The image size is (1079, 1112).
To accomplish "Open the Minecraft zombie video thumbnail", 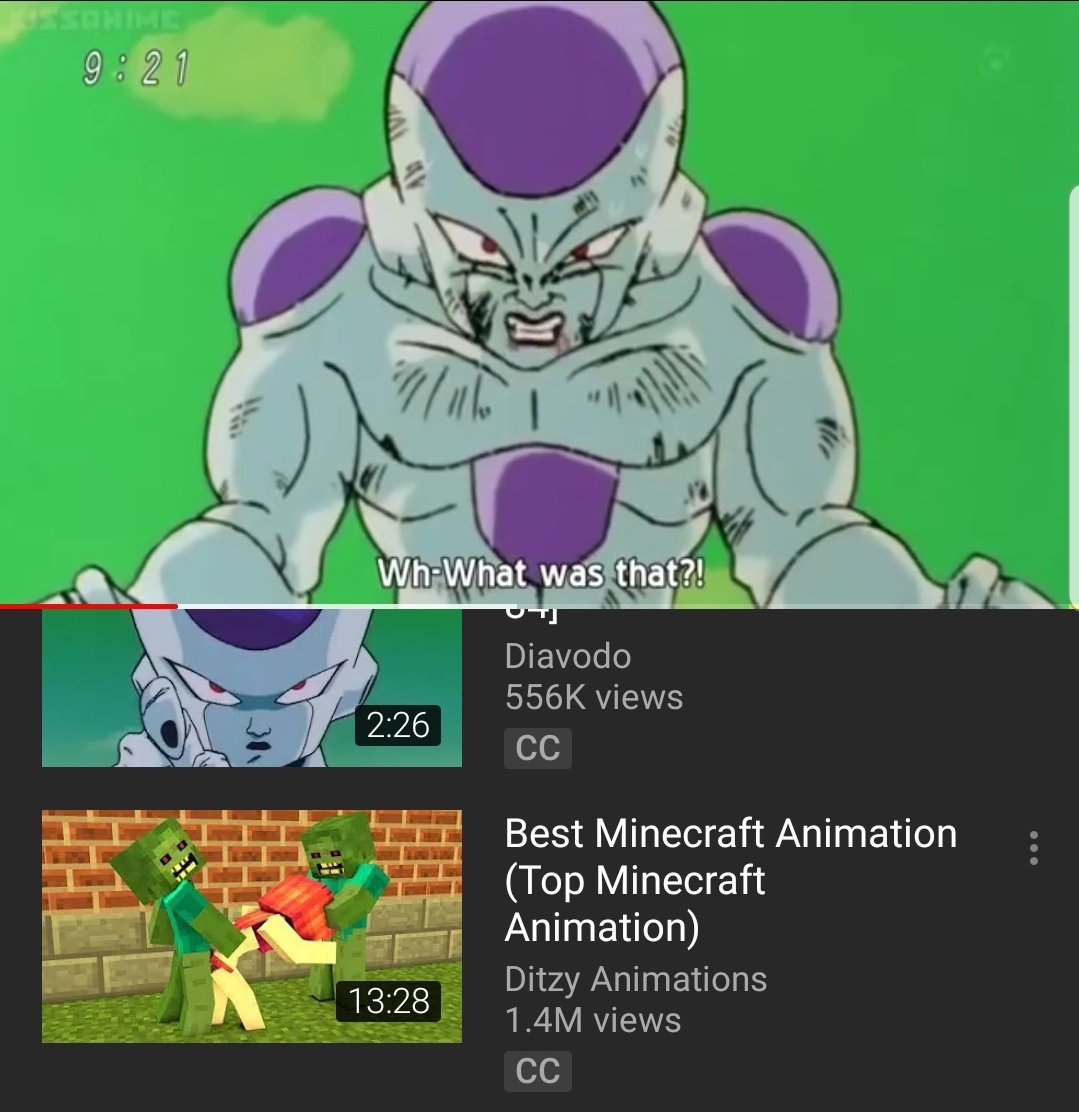I will click(252, 926).
